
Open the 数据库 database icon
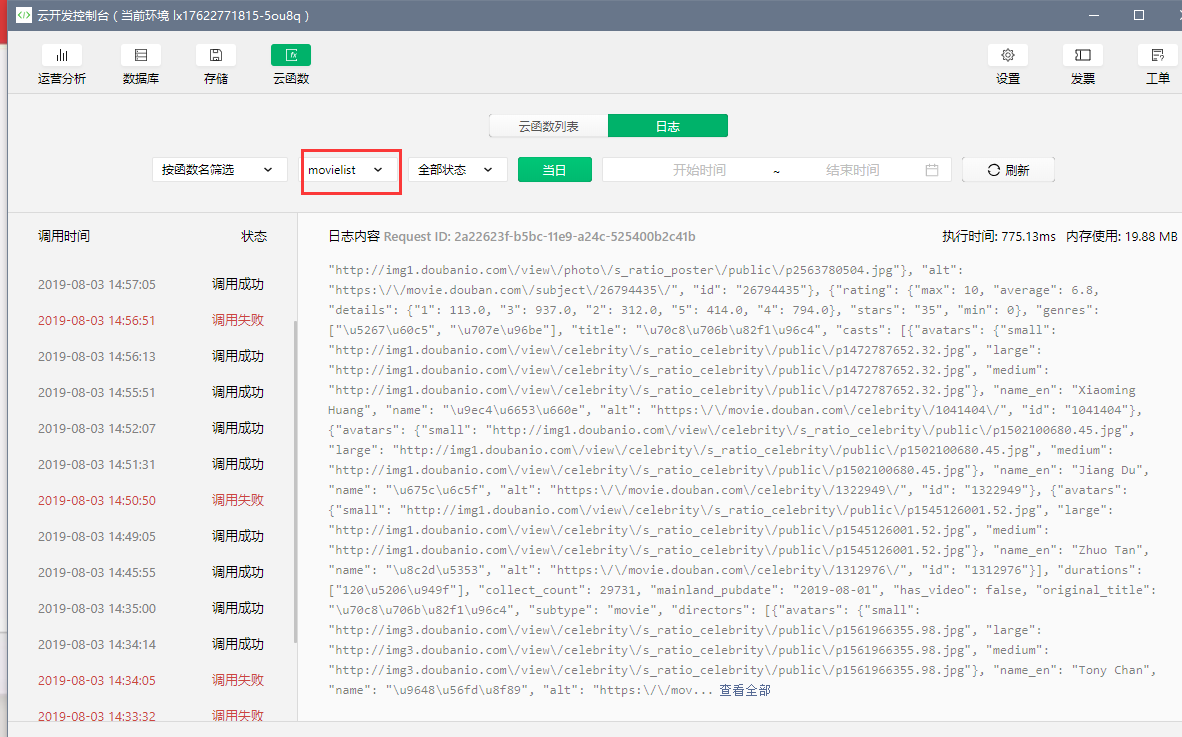[x=141, y=55]
